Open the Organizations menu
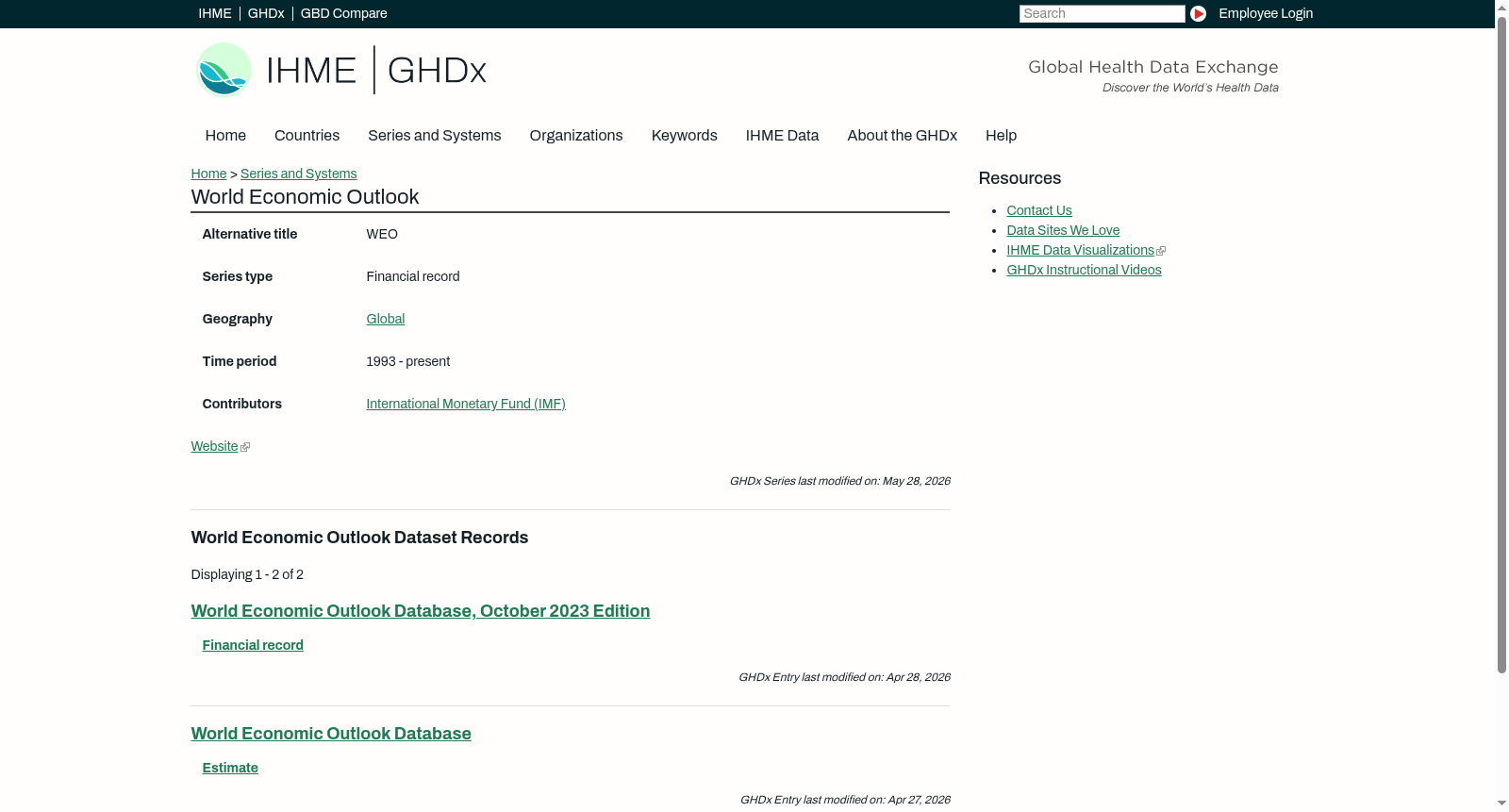 coord(576,136)
